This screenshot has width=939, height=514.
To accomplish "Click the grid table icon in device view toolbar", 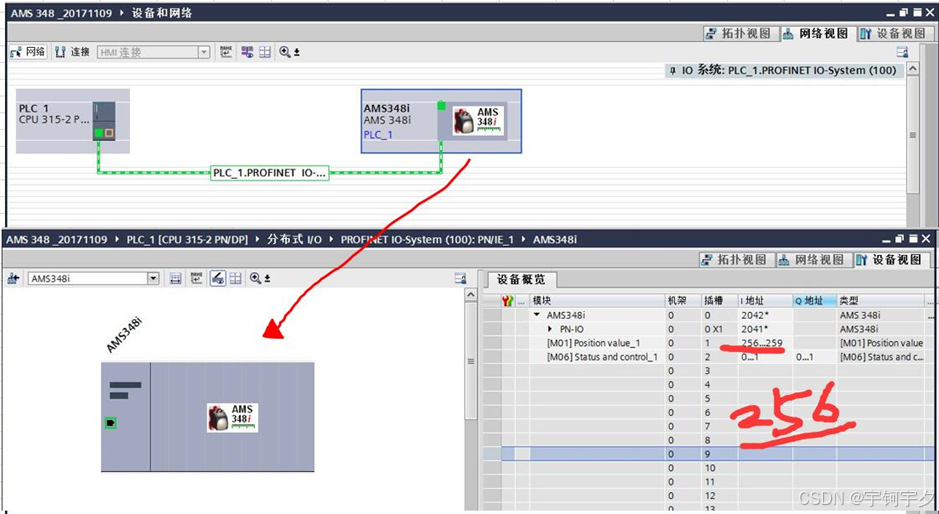I will (x=235, y=279).
